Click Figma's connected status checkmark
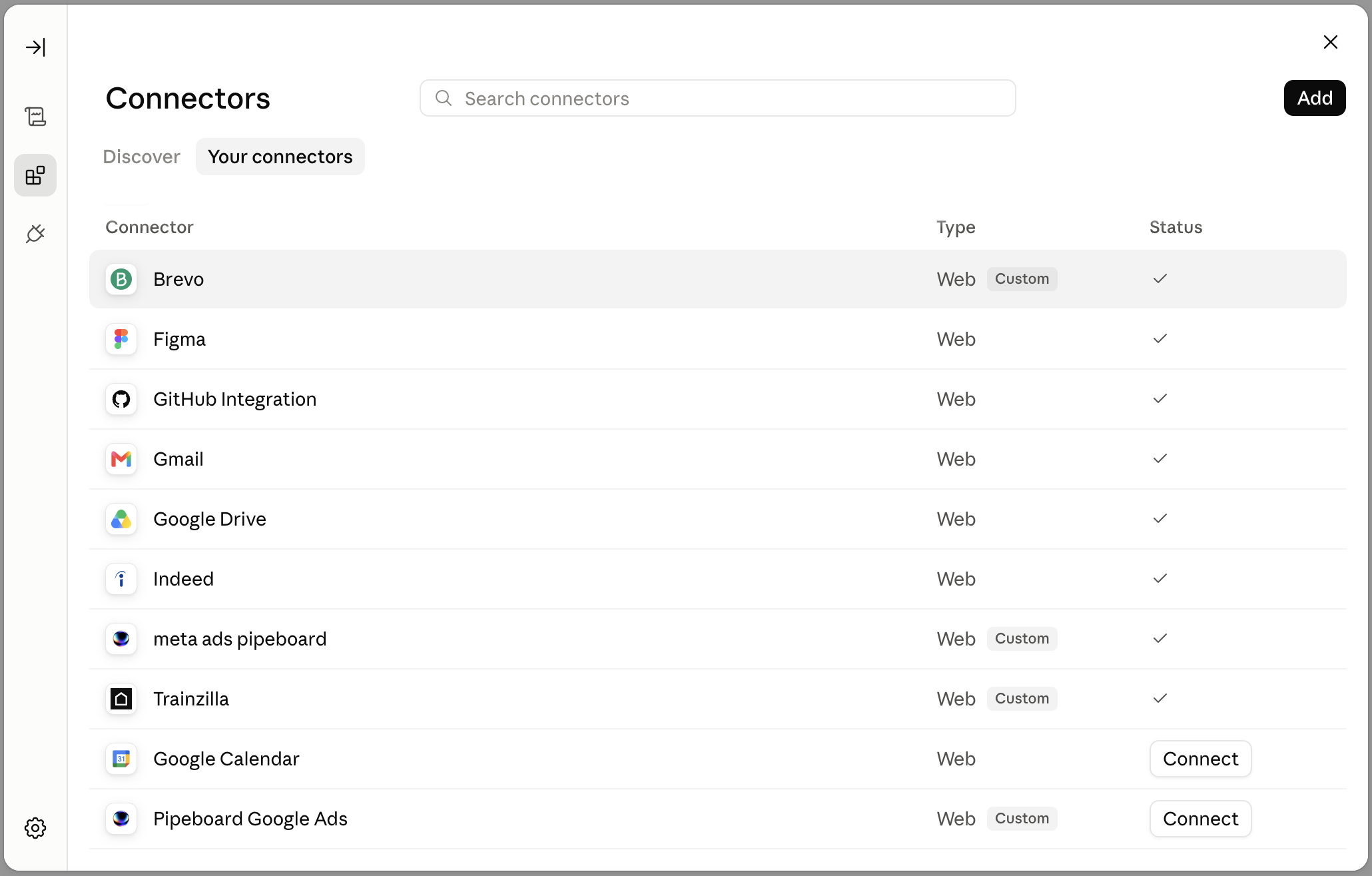 coord(1160,338)
